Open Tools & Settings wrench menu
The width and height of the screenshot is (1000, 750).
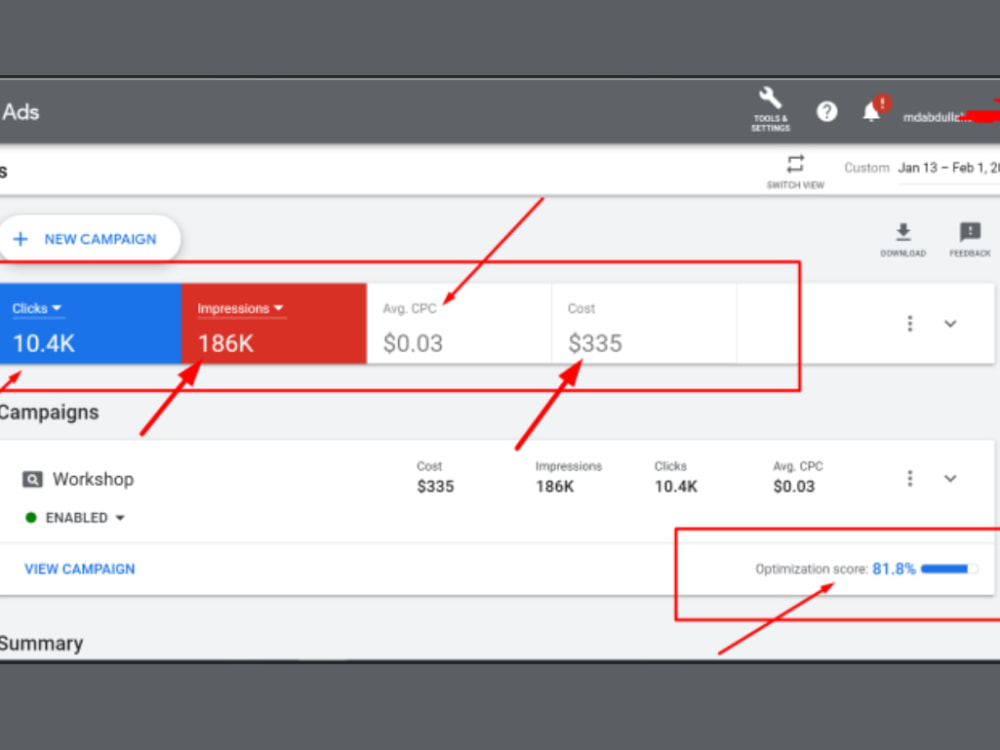click(770, 110)
